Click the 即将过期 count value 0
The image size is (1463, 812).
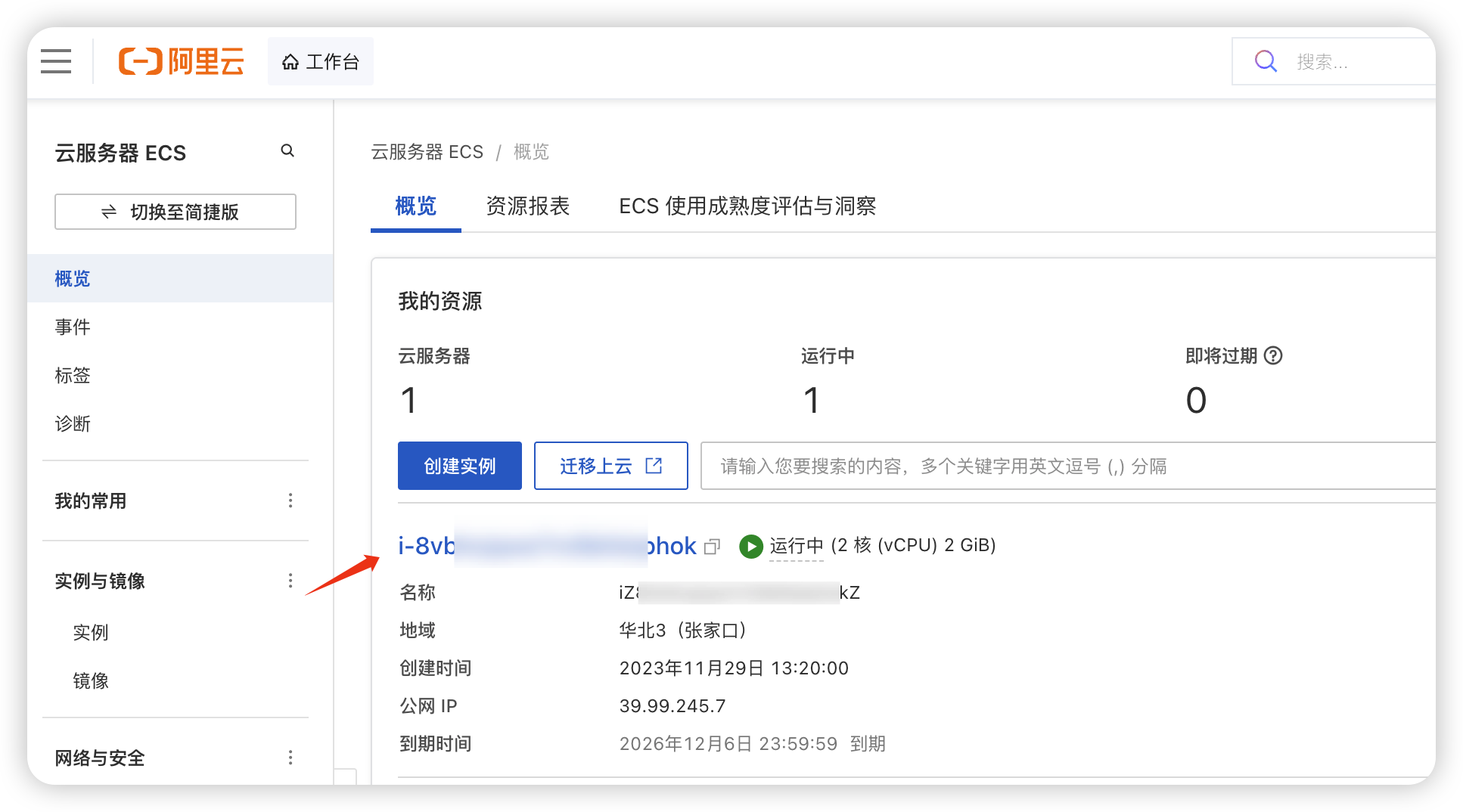pos(1196,400)
